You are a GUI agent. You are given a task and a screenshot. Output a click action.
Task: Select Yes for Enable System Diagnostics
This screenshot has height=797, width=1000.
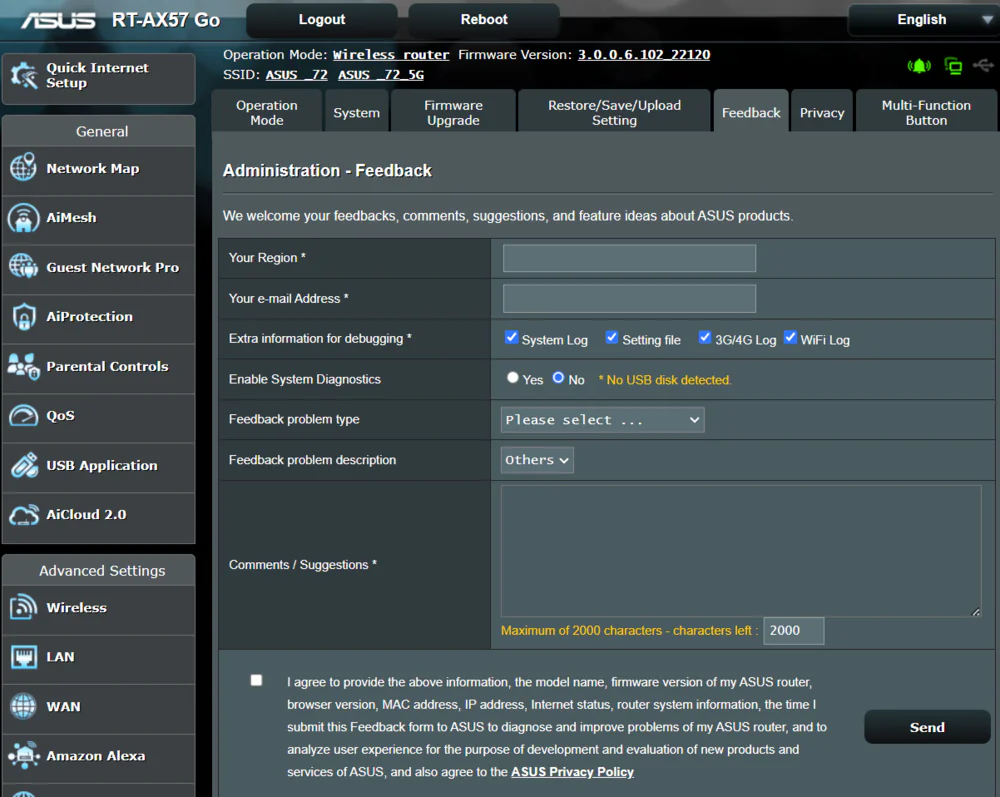click(512, 377)
